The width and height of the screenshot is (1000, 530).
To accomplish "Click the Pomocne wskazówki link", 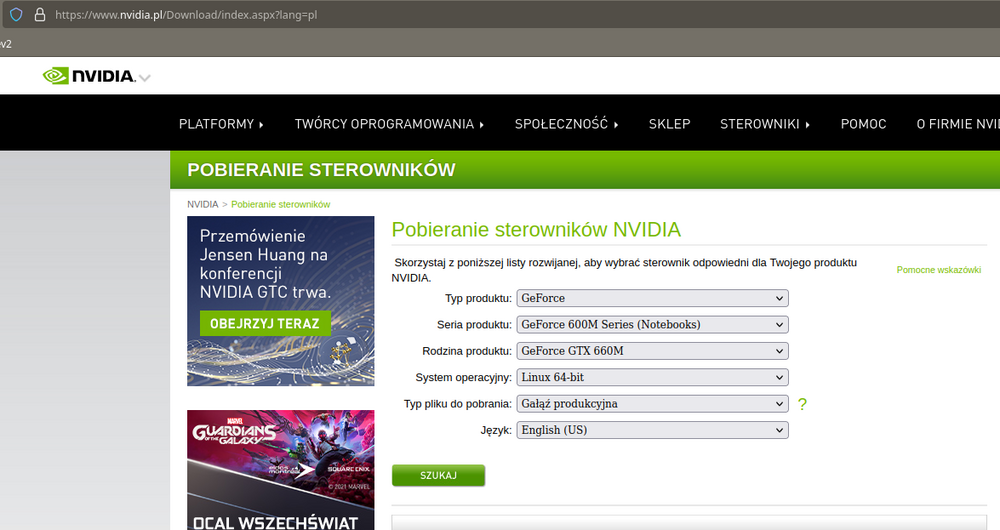I will pyautogui.click(x=938, y=270).
